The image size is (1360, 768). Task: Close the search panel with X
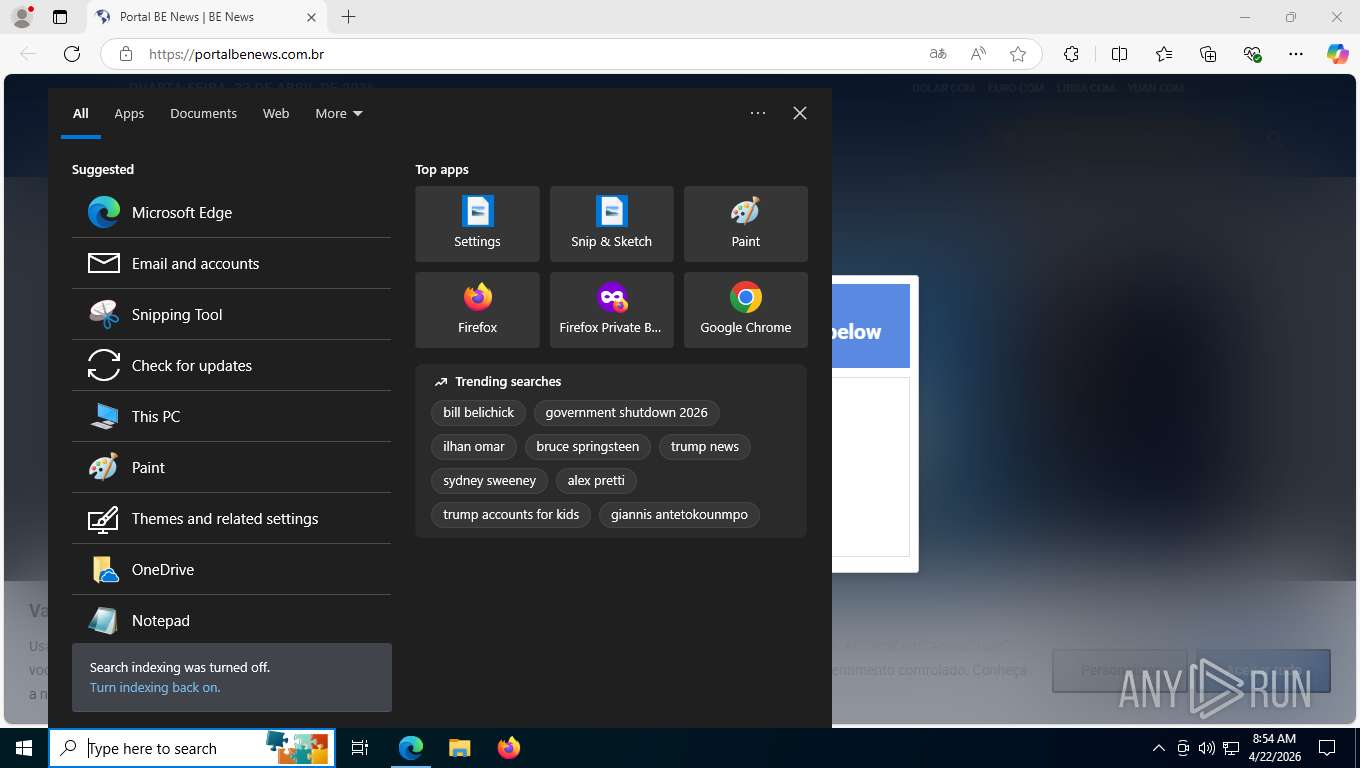click(x=800, y=113)
